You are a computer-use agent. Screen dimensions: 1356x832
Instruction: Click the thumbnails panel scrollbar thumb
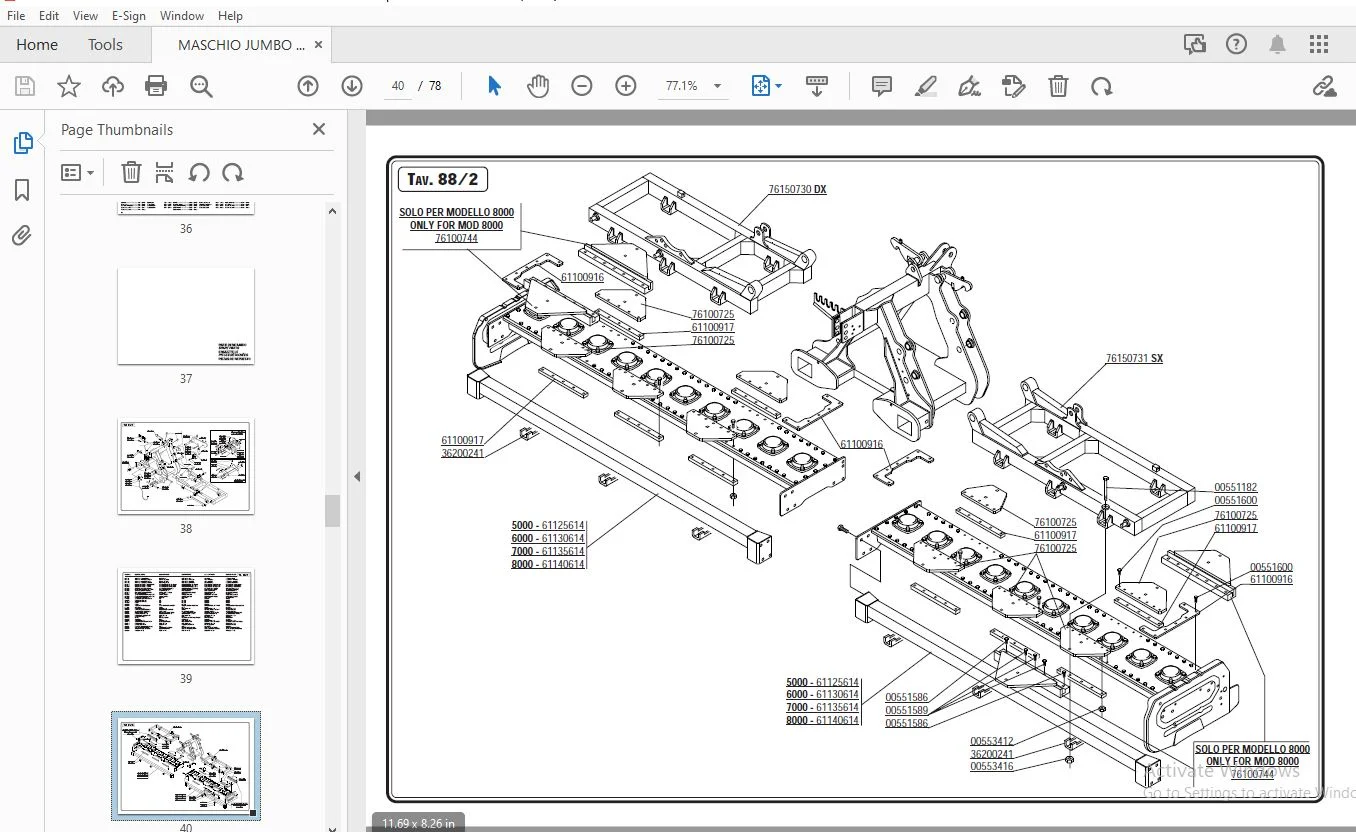tap(333, 511)
